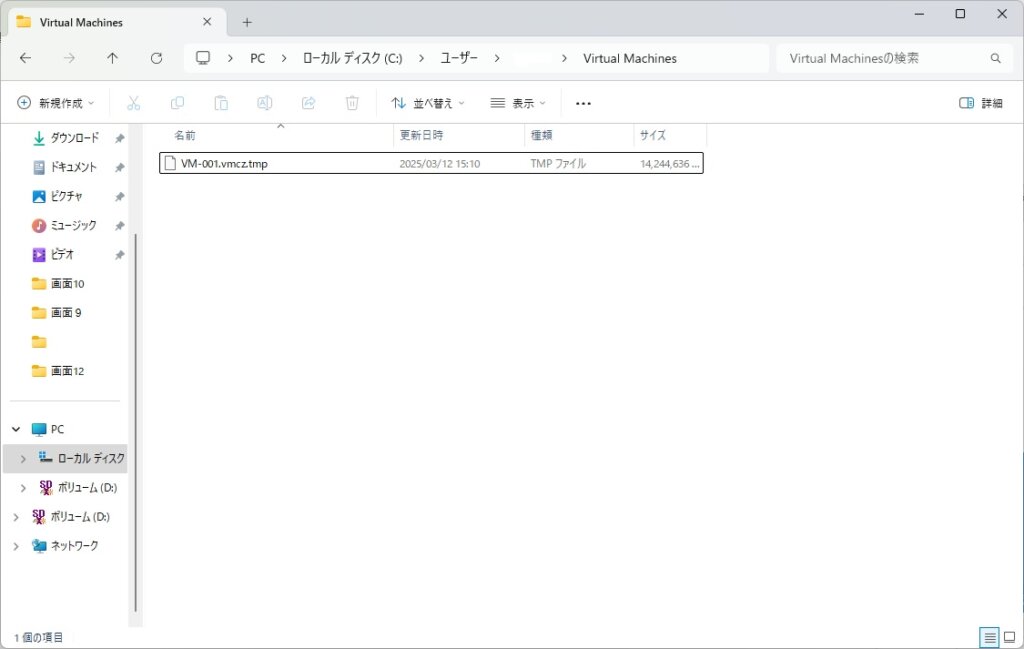The image size is (1024, 649).
Task: Click the Rename icon in toolbar
Action: (264, 103)
